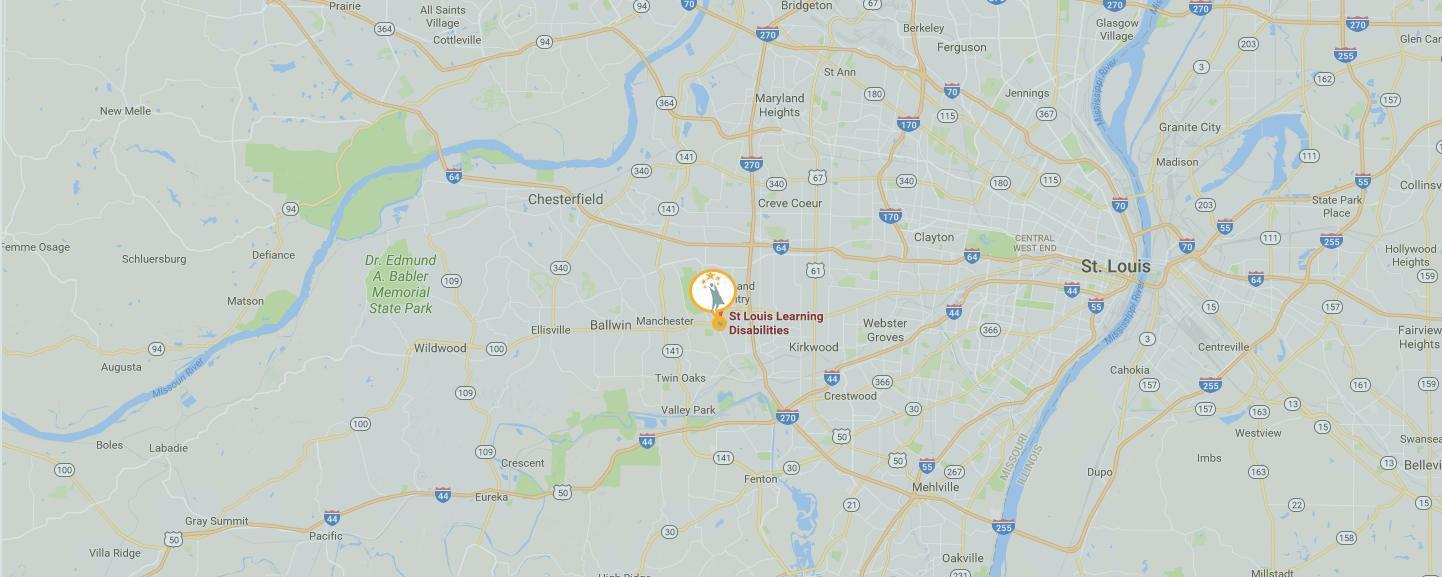The height and width of the screenshot is (577, 1442).
Task: Click the US Route 61 shield
Action: pyautogui.click(x=817, y=270)
